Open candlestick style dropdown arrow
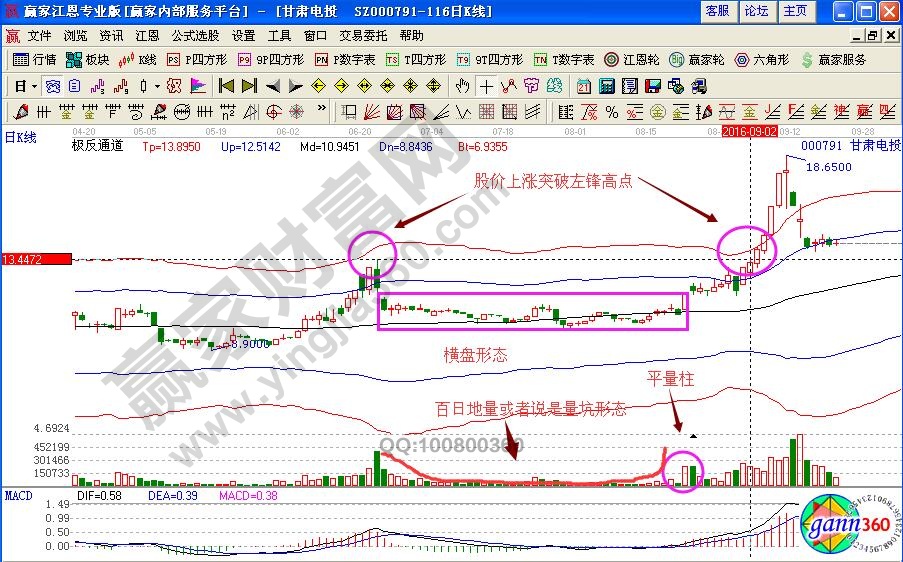903x562 pixels. [158, 86]
